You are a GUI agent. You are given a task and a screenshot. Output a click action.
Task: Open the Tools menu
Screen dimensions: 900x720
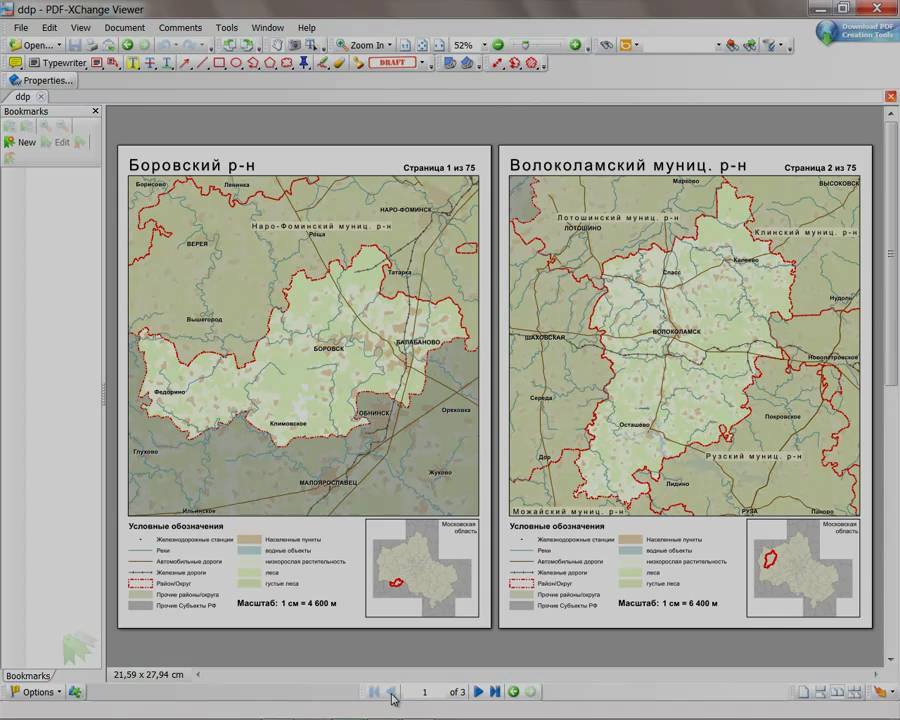coord(227,28)
